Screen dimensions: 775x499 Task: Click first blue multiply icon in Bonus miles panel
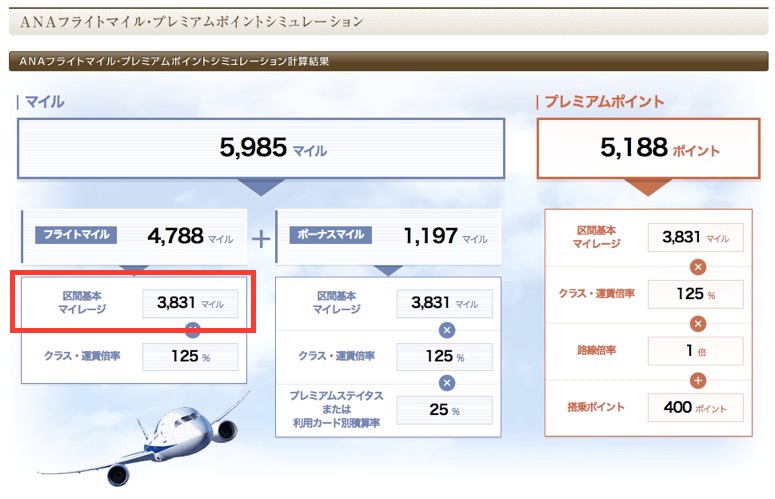tap(447, 329)
